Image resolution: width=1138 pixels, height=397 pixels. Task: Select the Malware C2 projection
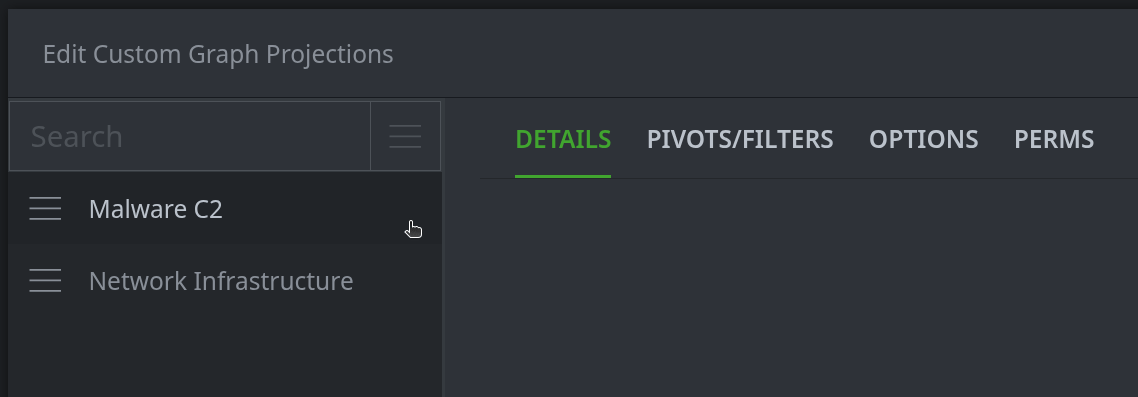pos(225,208)
